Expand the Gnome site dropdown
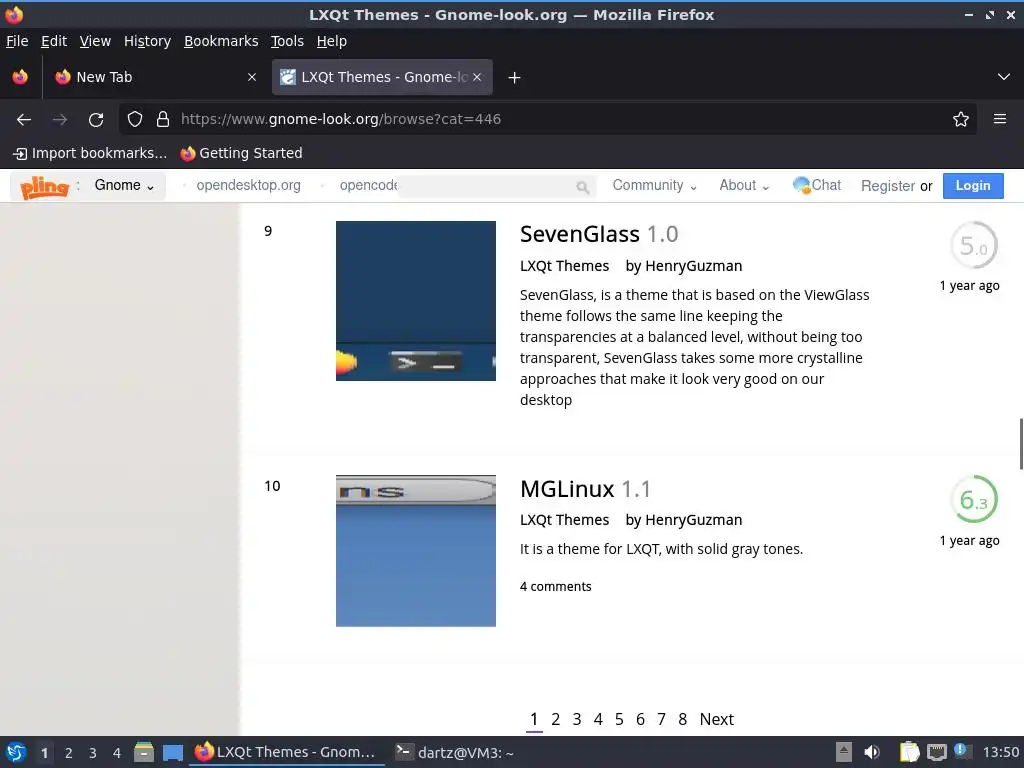The height and width of the screenshot is (768, 1024). (124, 185)
